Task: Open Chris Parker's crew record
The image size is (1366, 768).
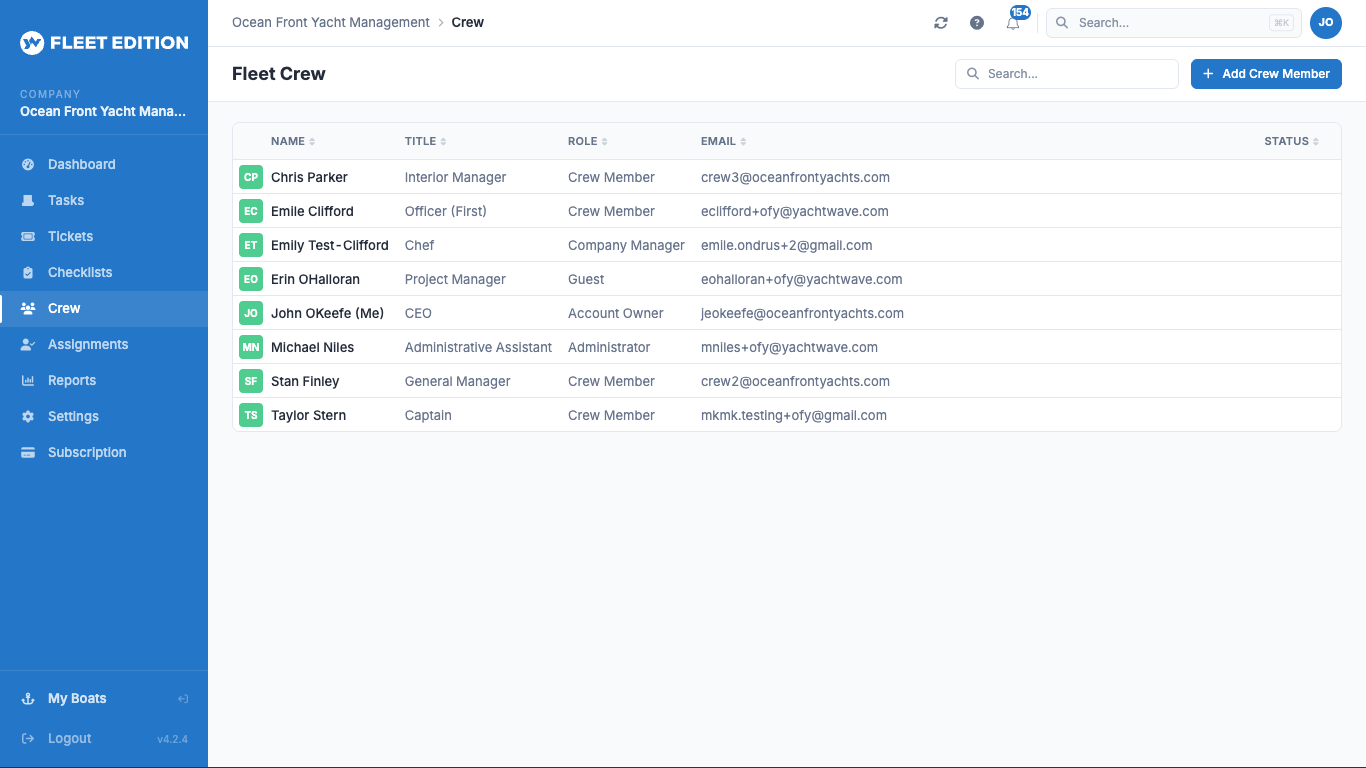Action: [x=309, y=177]
